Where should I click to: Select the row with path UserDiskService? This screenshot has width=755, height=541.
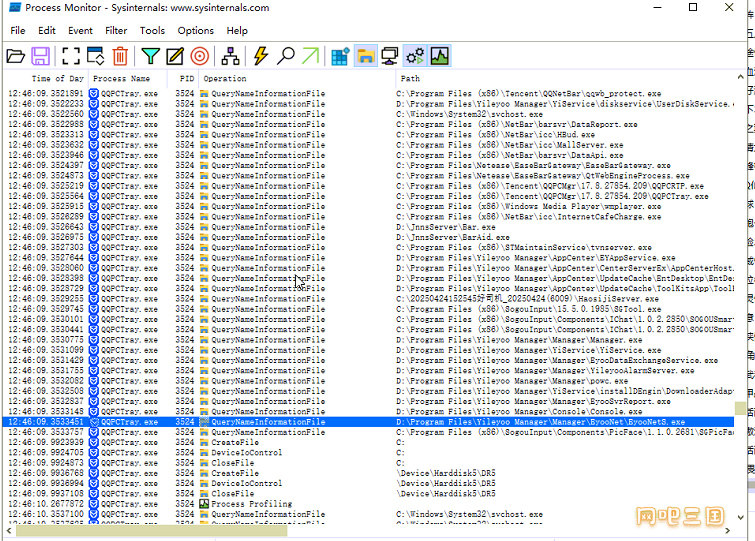(x=369, y=104)
